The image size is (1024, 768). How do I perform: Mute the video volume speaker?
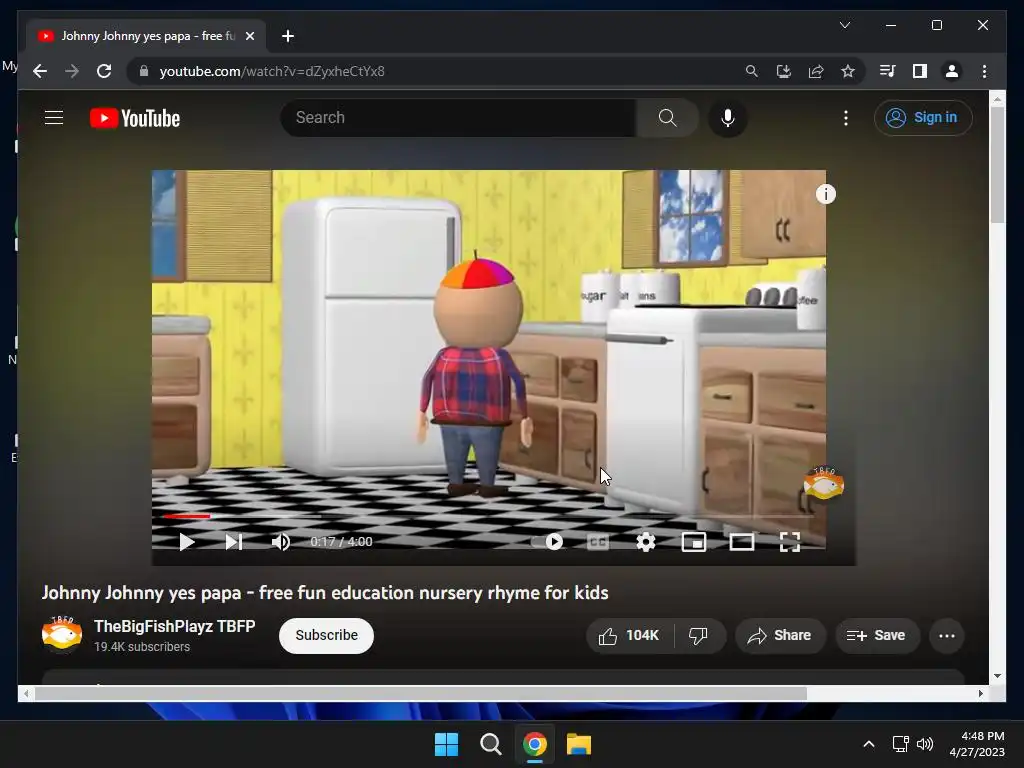click(x=281, y=542)
